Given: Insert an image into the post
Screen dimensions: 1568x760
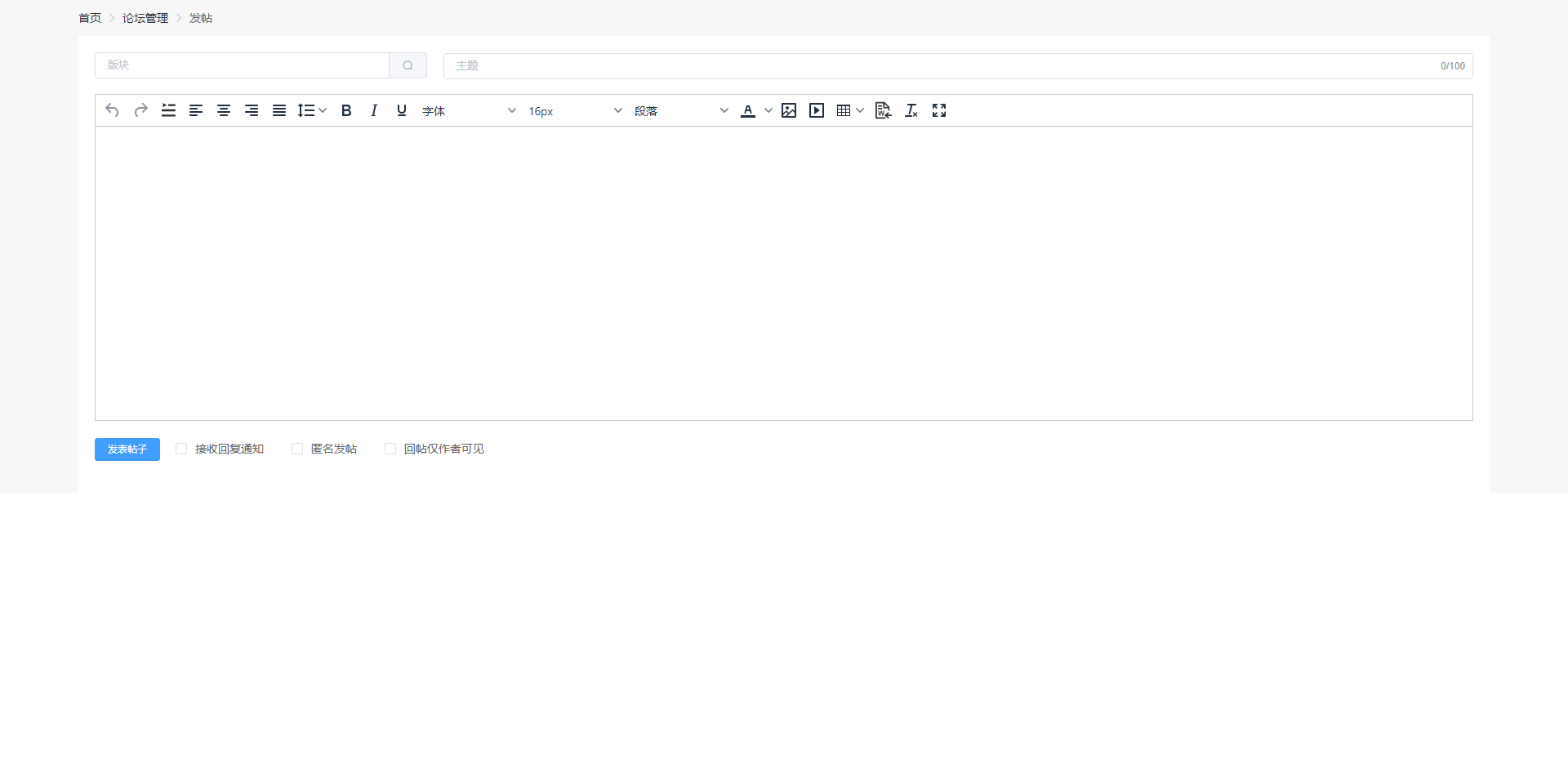Looking at the screenshot, I should [x=789, y=110].
